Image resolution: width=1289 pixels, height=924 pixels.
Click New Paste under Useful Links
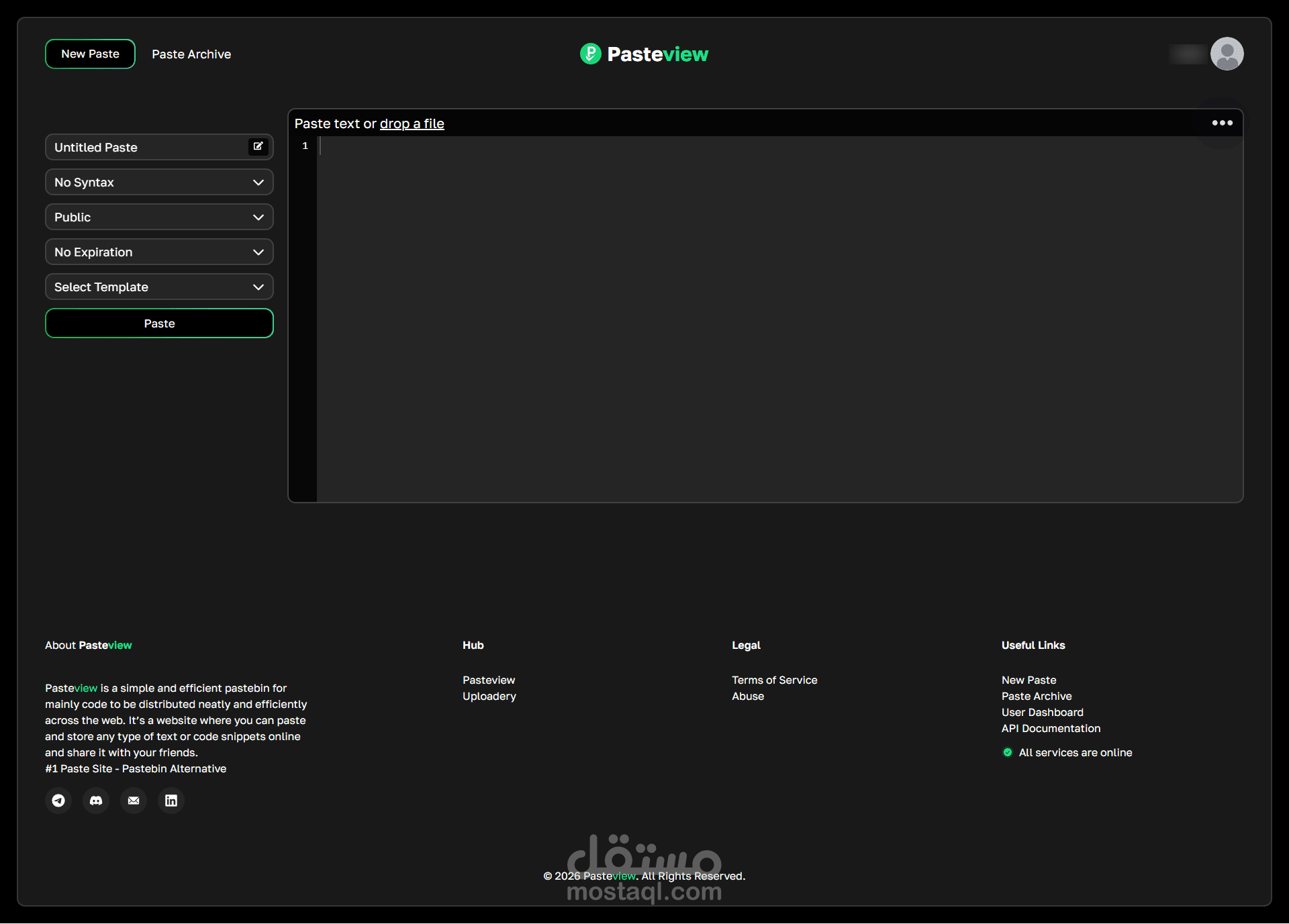tap(1029, 680)
